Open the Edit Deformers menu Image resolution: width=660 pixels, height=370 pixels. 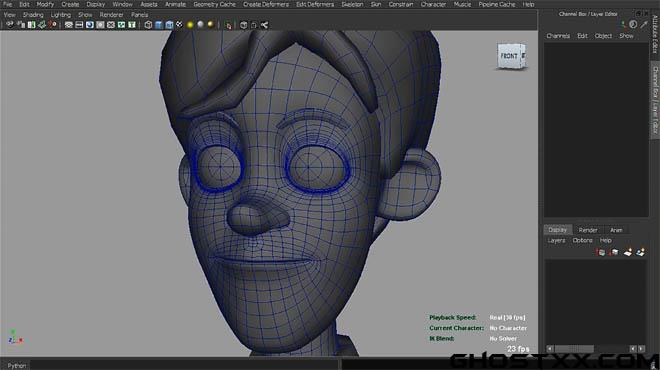(x=315, y=4)
